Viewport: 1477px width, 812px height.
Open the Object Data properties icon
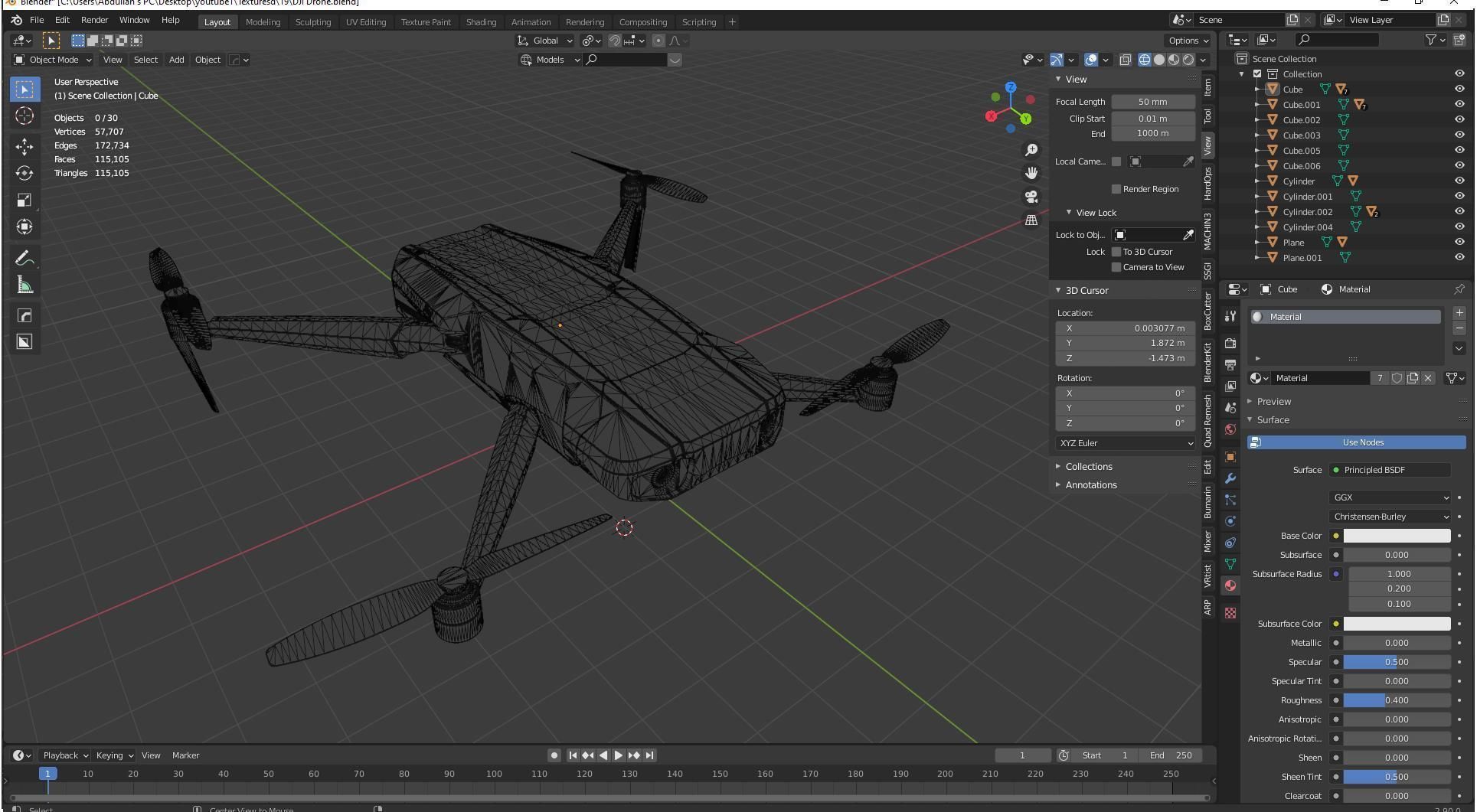point(1230,564)
